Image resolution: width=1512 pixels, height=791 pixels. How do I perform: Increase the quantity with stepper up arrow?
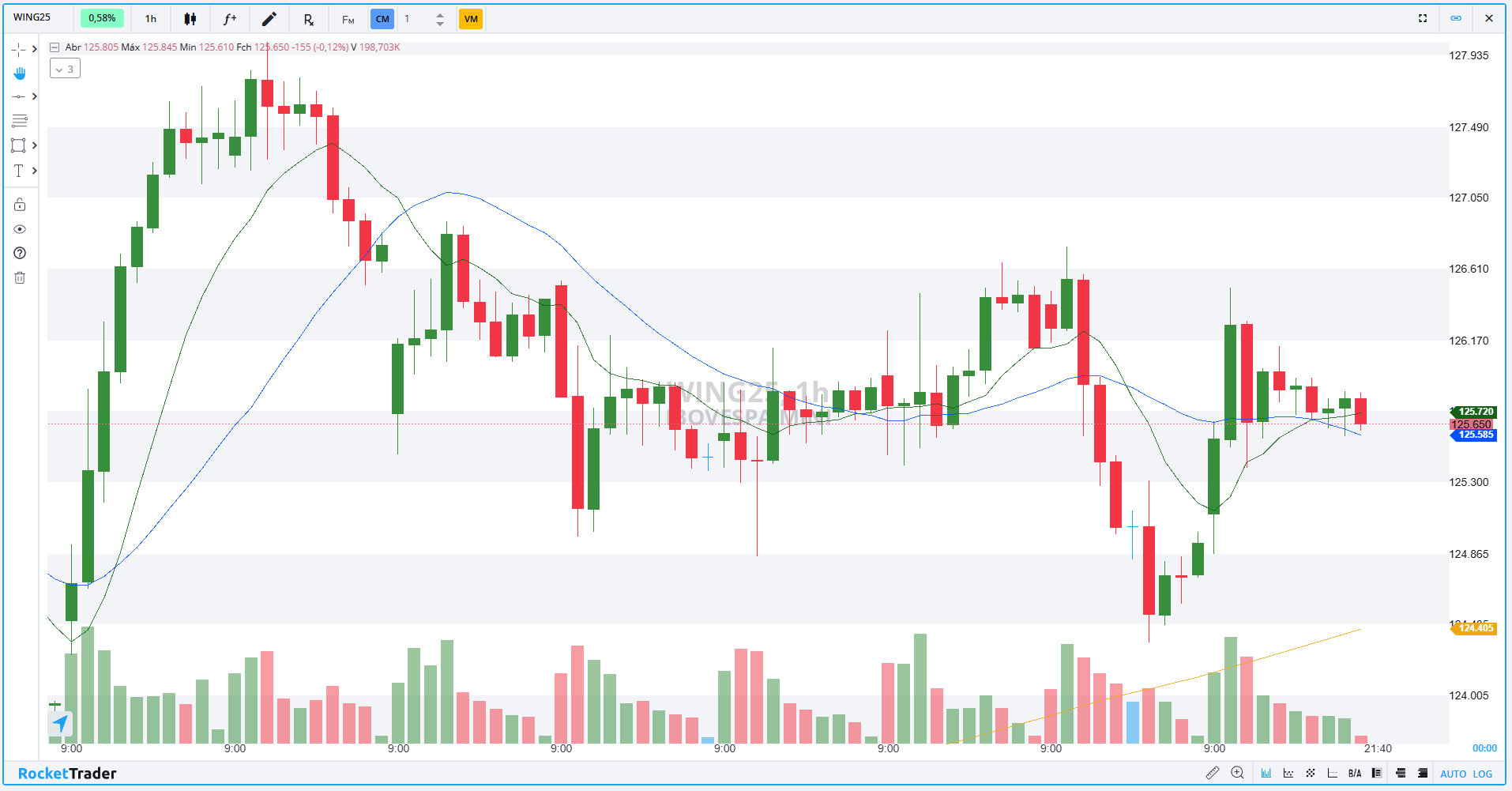point(440,14)
